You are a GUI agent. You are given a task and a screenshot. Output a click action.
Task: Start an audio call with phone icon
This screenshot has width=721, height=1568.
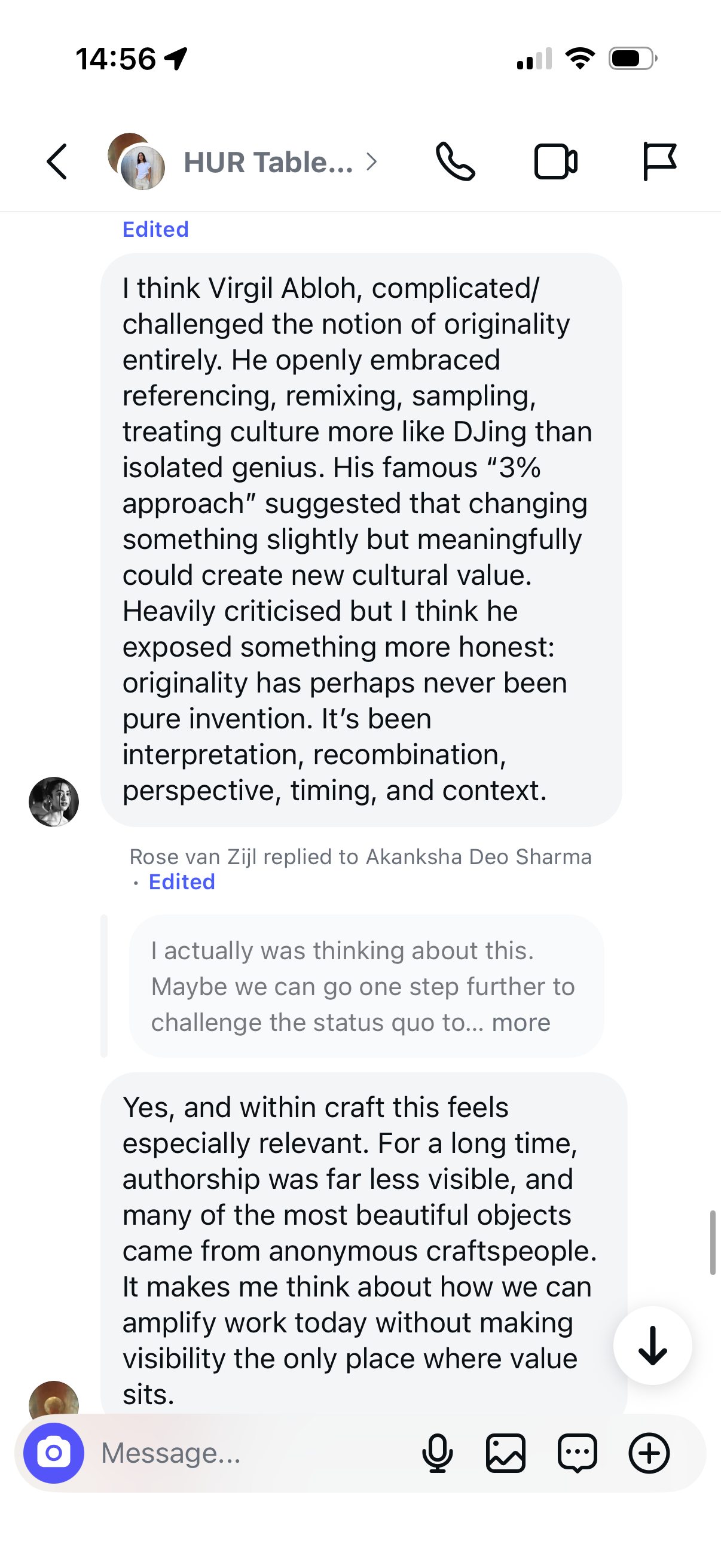pyautogui.click(x=455, y=162)
